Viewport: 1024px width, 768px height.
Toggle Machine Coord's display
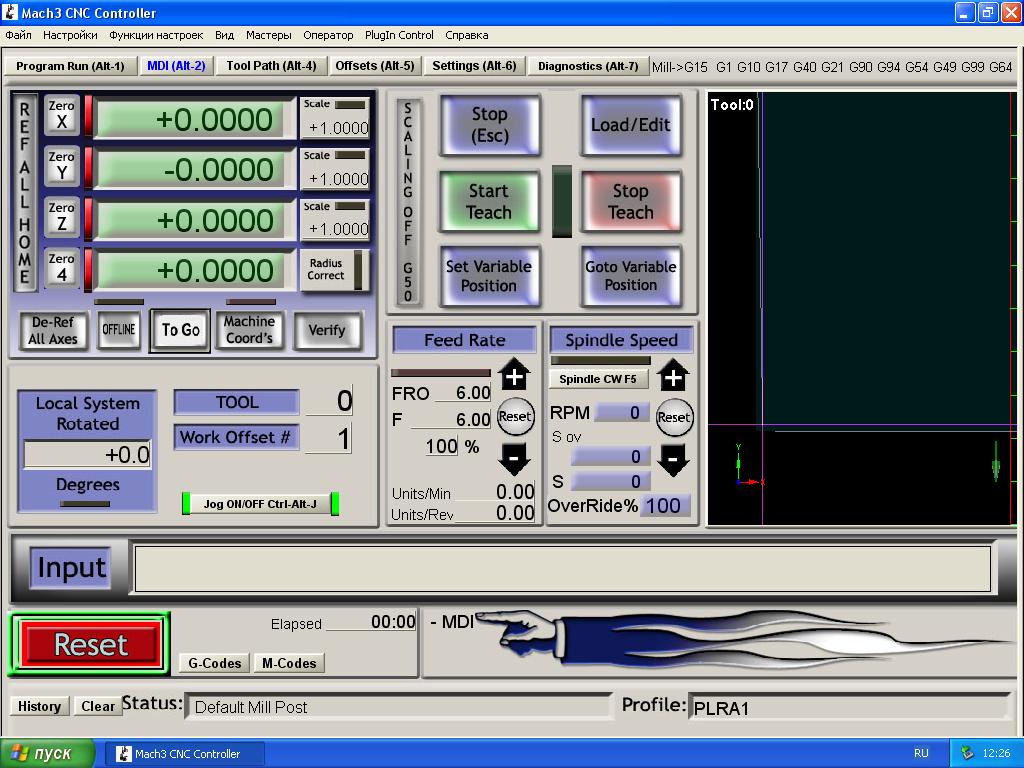click(249, 330)
